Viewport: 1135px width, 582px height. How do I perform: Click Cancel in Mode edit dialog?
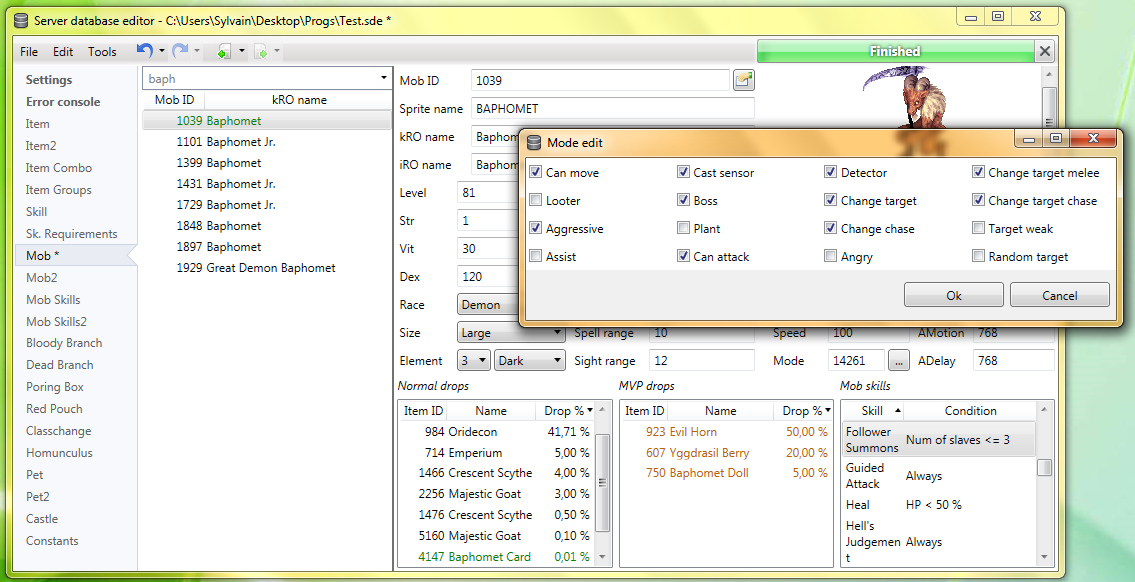(1060, 295)
